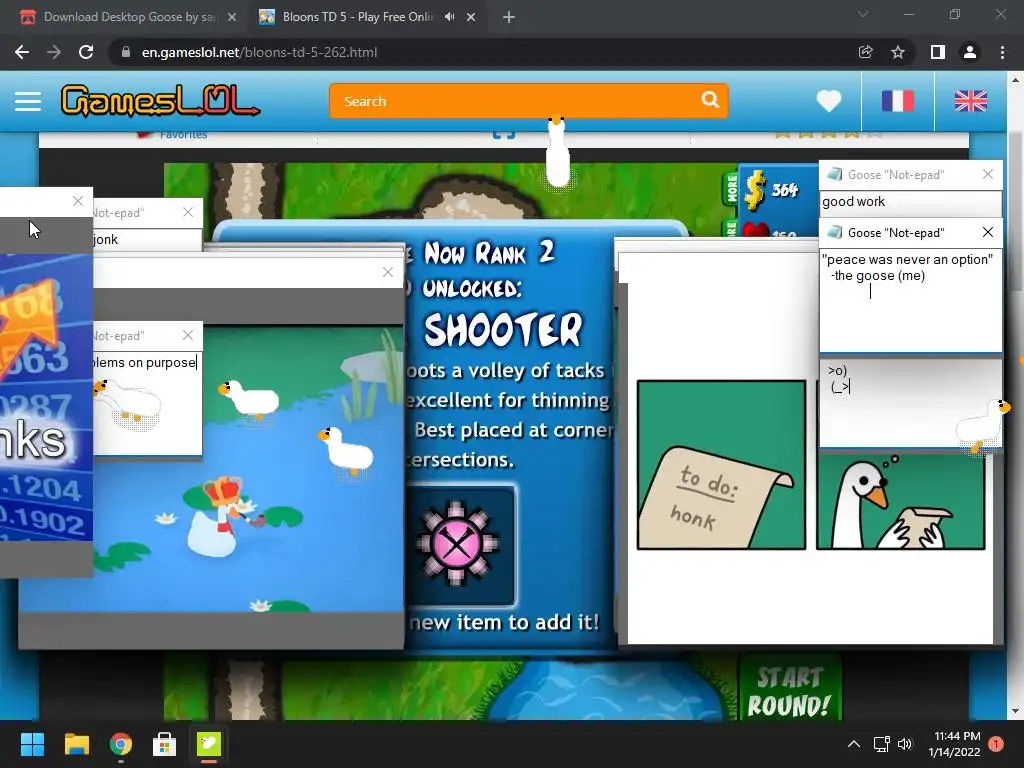1024x768 pixels.
Task: Click the Tack Shooter tower icon
Action: (x=458, y=543)
